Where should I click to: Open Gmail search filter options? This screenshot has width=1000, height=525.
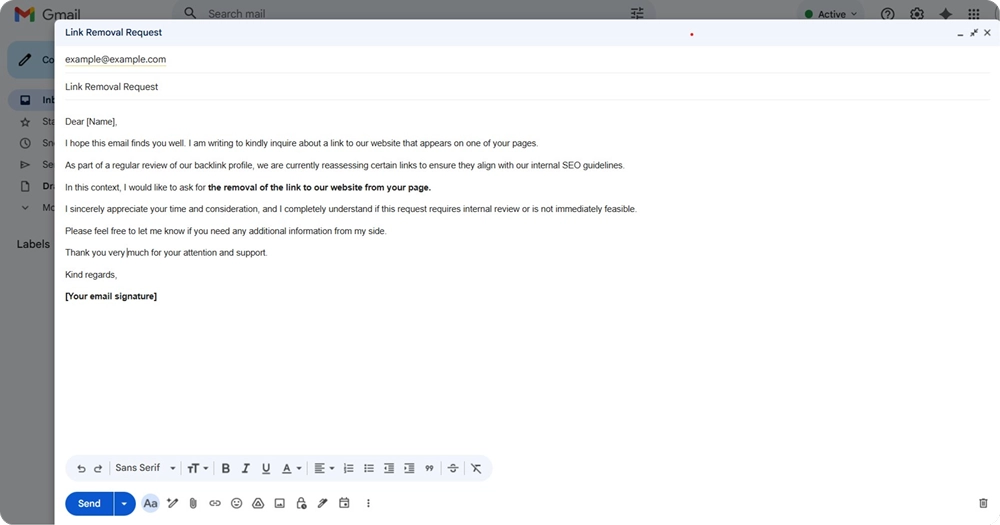pos(637,13)
